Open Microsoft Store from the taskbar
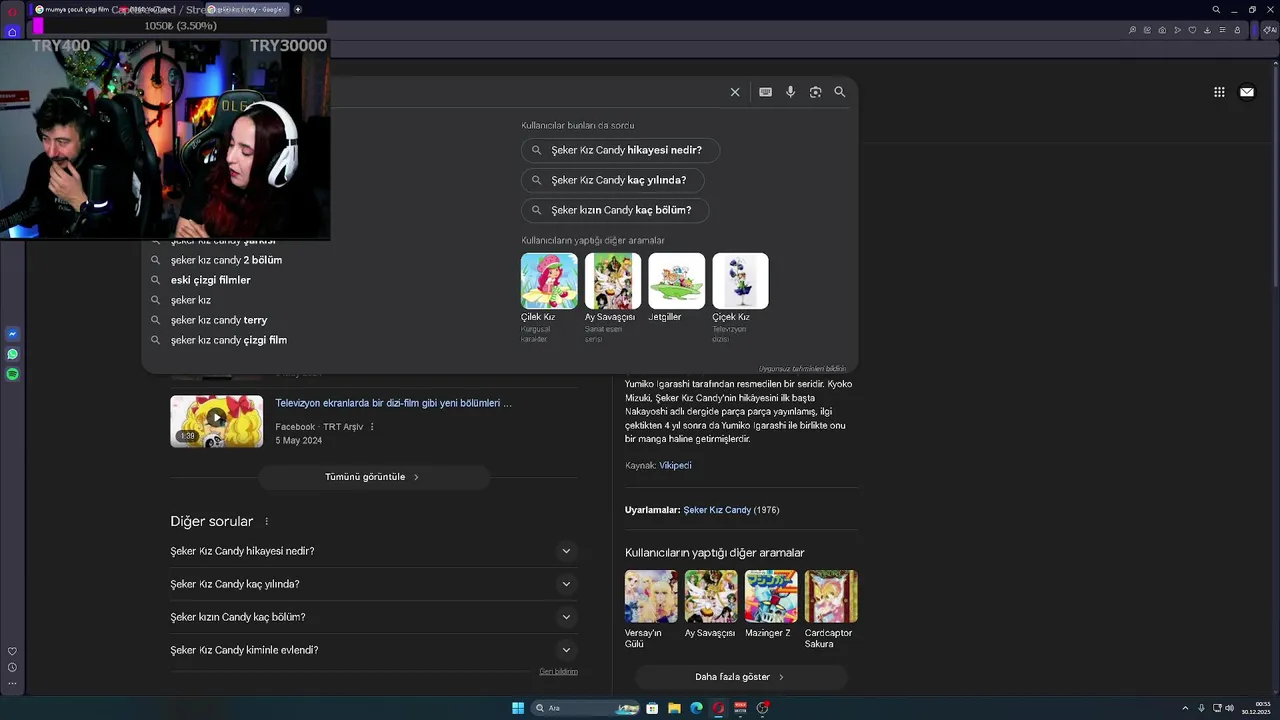 pyautogui.click(x=652, y=708)
